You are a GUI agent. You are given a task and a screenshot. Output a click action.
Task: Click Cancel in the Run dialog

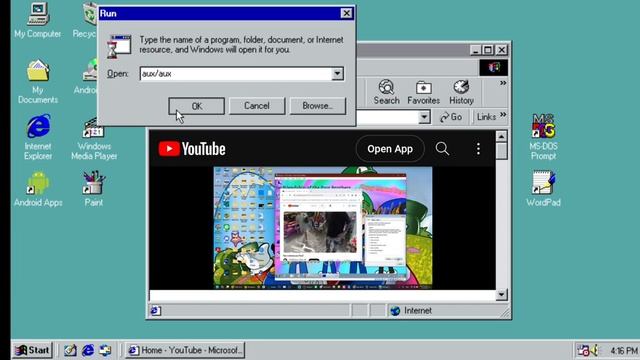257,106
